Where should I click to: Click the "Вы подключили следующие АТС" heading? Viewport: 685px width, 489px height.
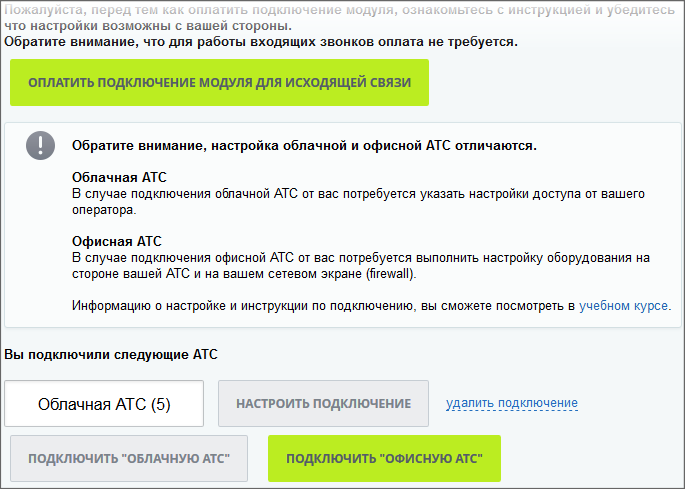tap(111, 354)
